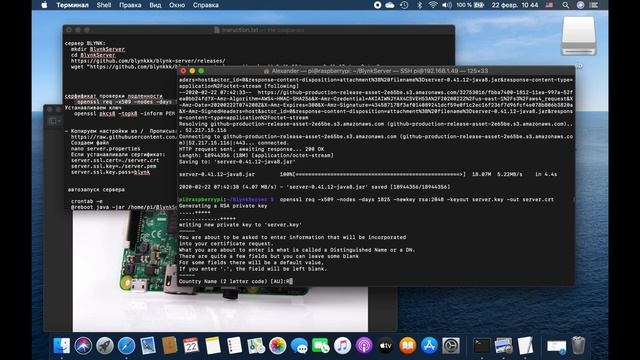Click the 'HTTP request sent' output line
Viewport: 640px width, 360px height.
coord(251,149)
